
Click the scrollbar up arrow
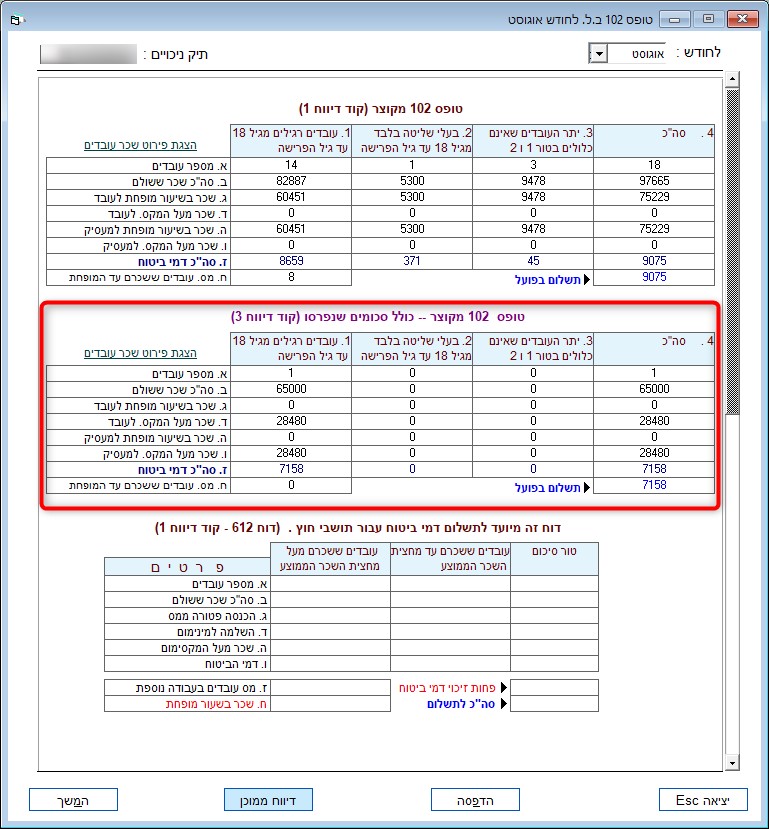point(732,79)
